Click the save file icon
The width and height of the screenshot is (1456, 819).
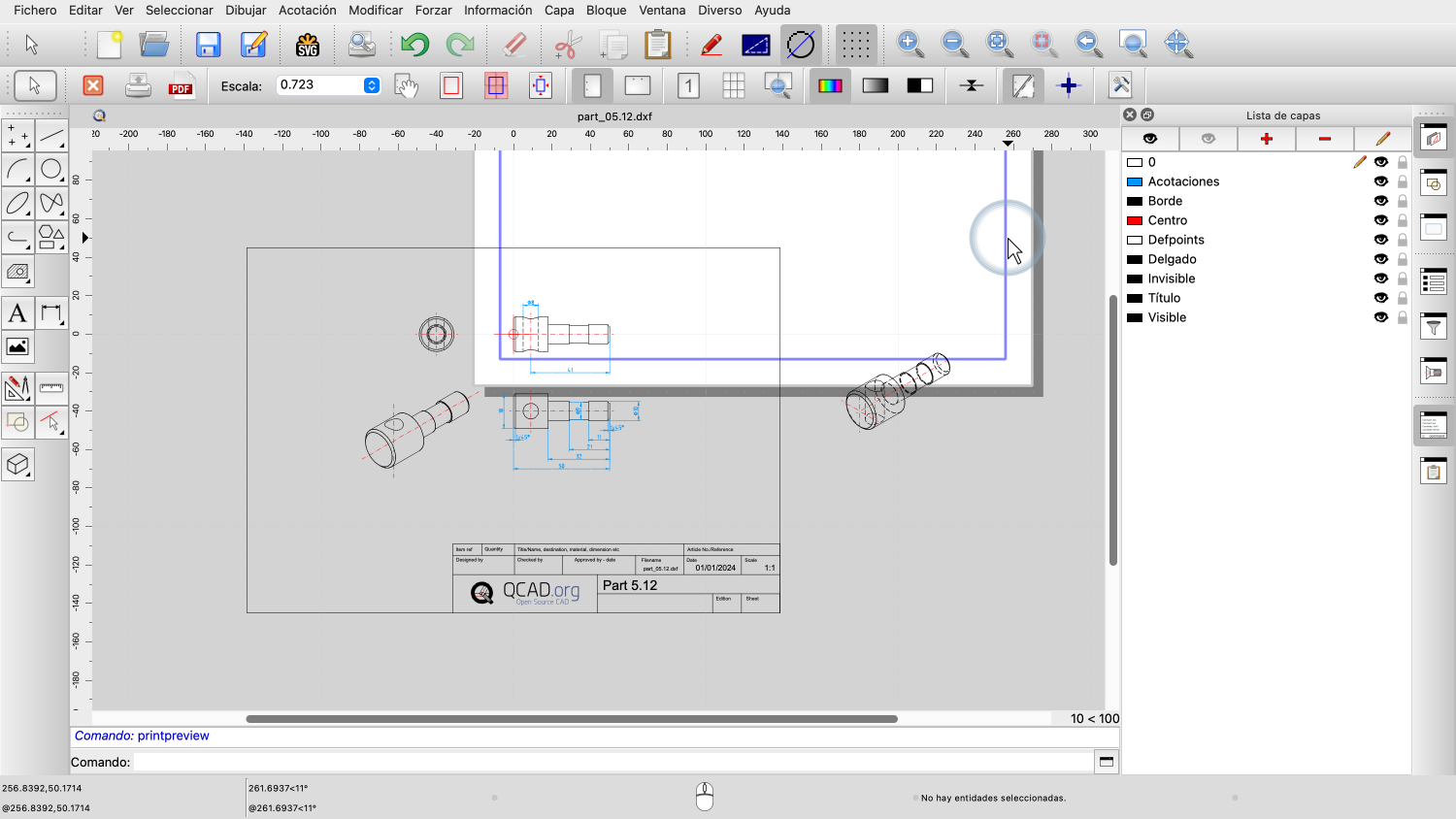tap(208, 45)
